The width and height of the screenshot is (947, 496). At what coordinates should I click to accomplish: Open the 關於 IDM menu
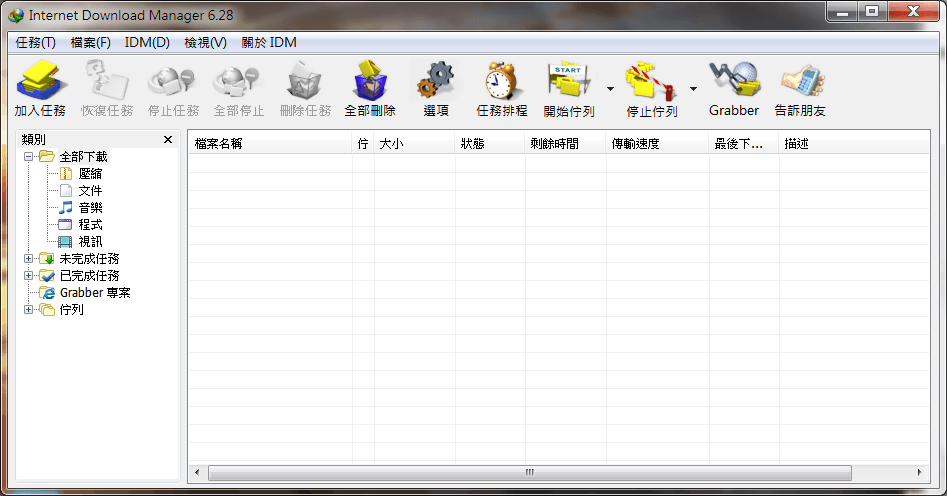coord(269,42)
